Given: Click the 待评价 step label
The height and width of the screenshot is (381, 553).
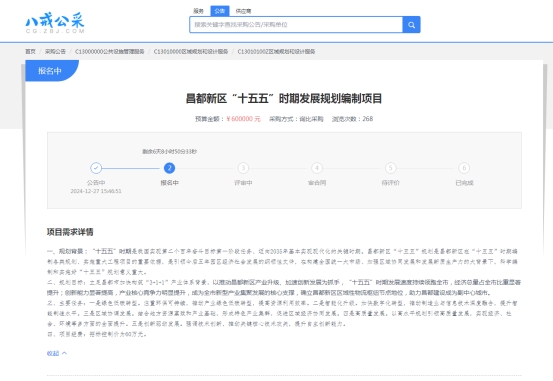Looking at the screenshot, I should [x=390, y=183].
